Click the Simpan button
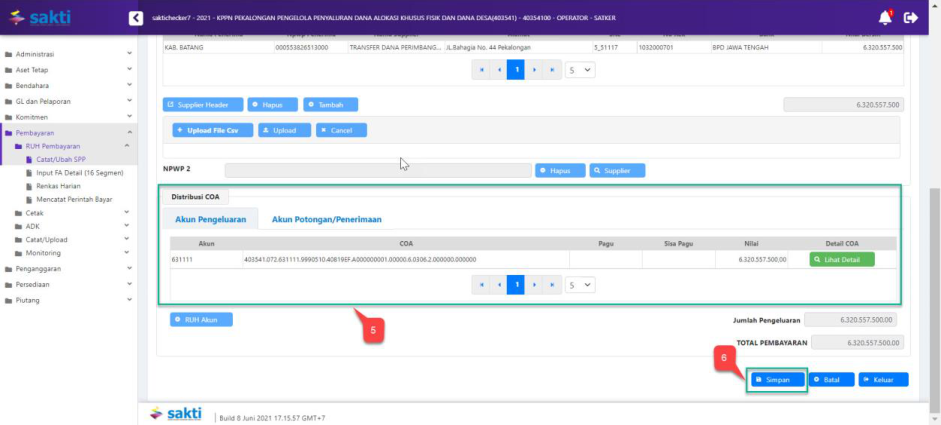This screenshot has height=425, width=941. 777,380
